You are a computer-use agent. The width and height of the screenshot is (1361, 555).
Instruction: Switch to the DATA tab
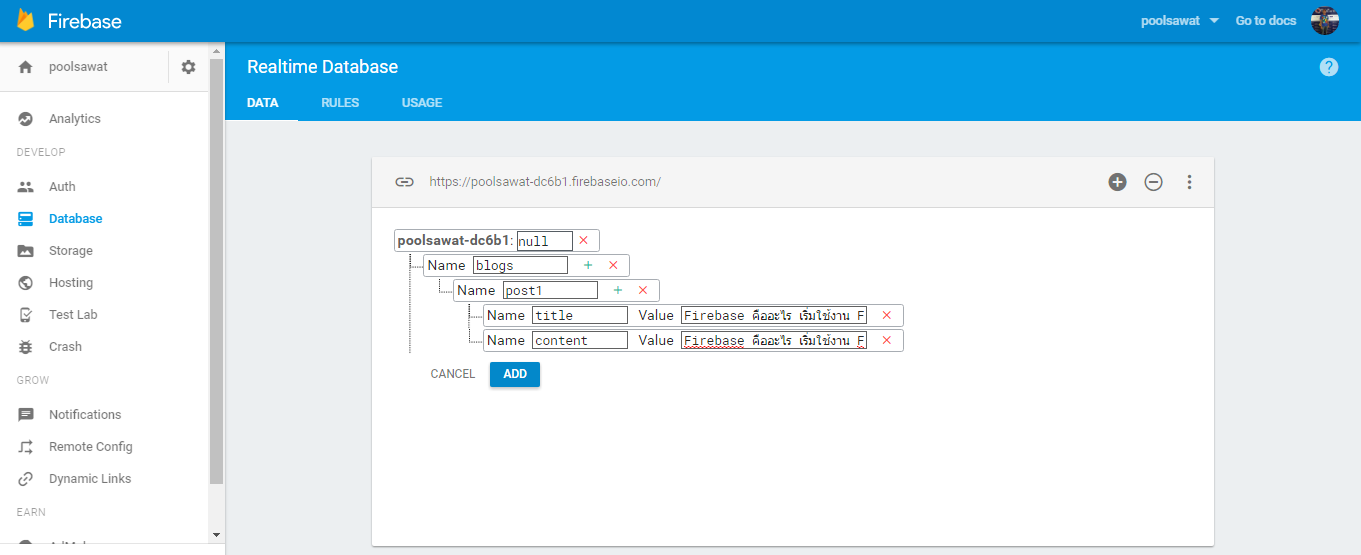(x=262, y=103)
